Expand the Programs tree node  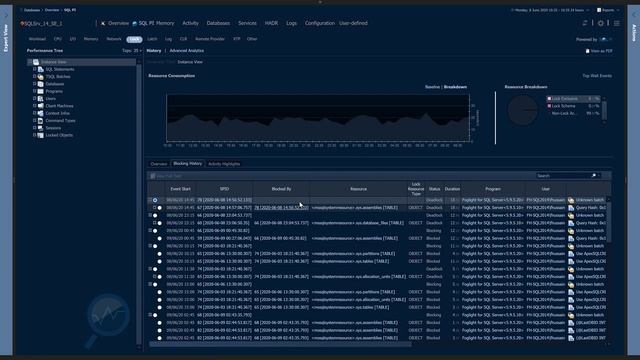34,91
